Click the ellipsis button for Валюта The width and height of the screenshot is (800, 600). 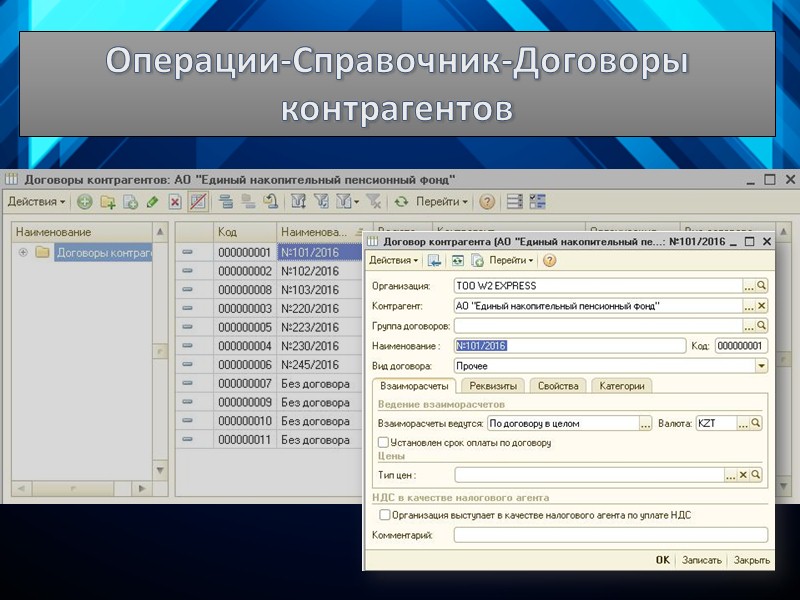(x=743, y=423)
